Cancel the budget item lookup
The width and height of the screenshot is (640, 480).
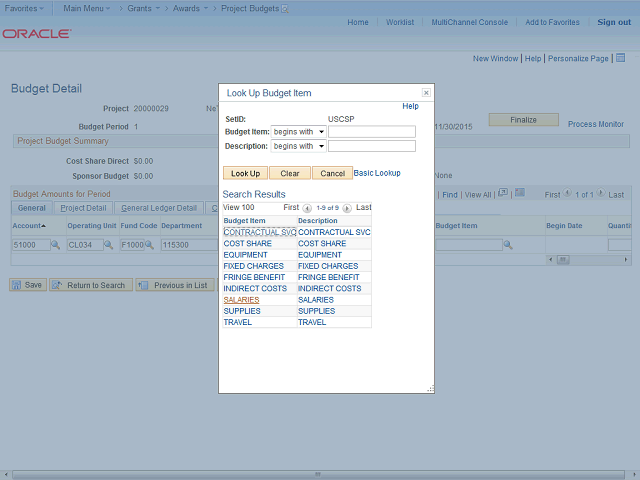point(332,173)
